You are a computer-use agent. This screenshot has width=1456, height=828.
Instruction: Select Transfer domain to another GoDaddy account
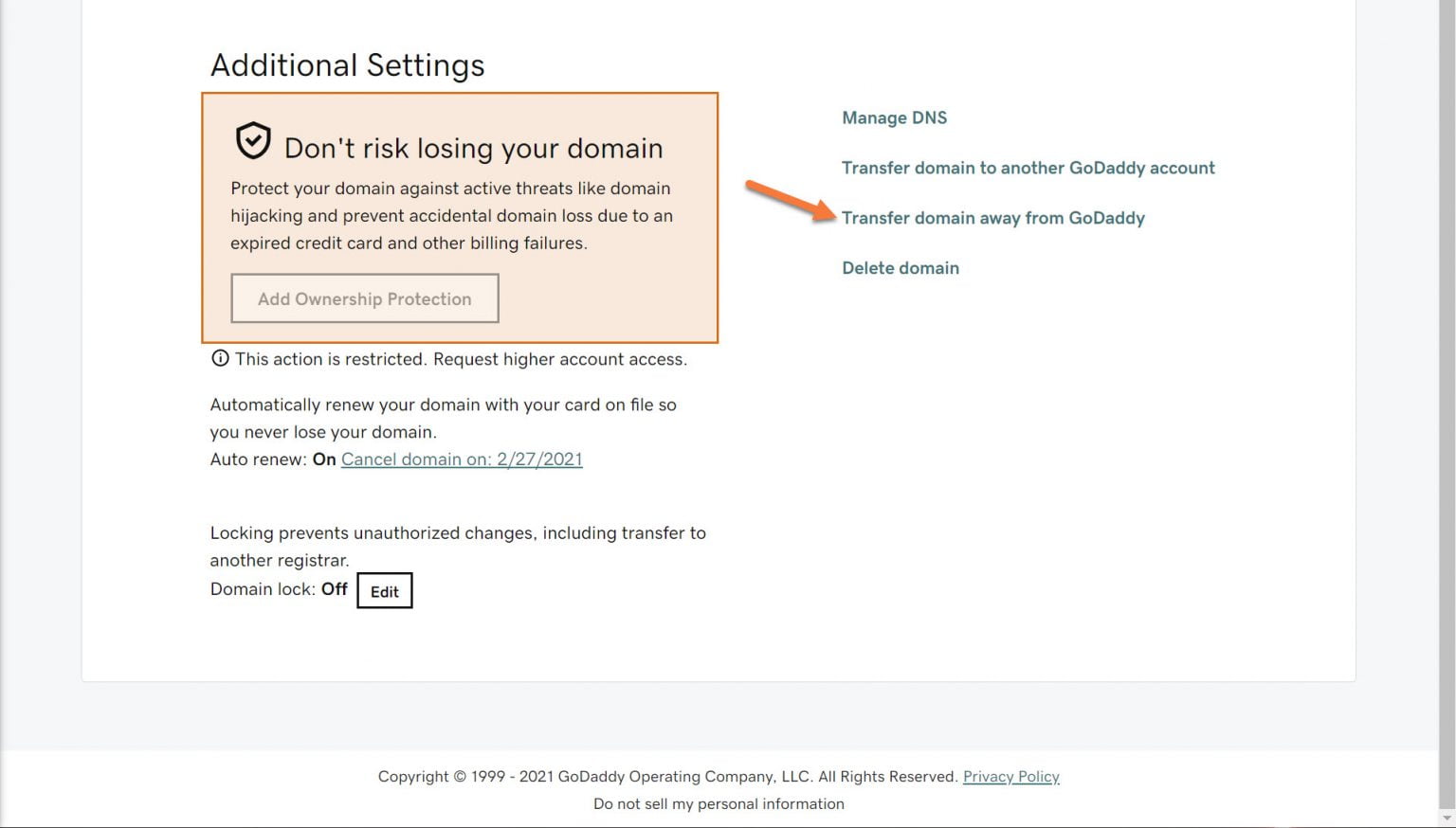coord(1028,168)
